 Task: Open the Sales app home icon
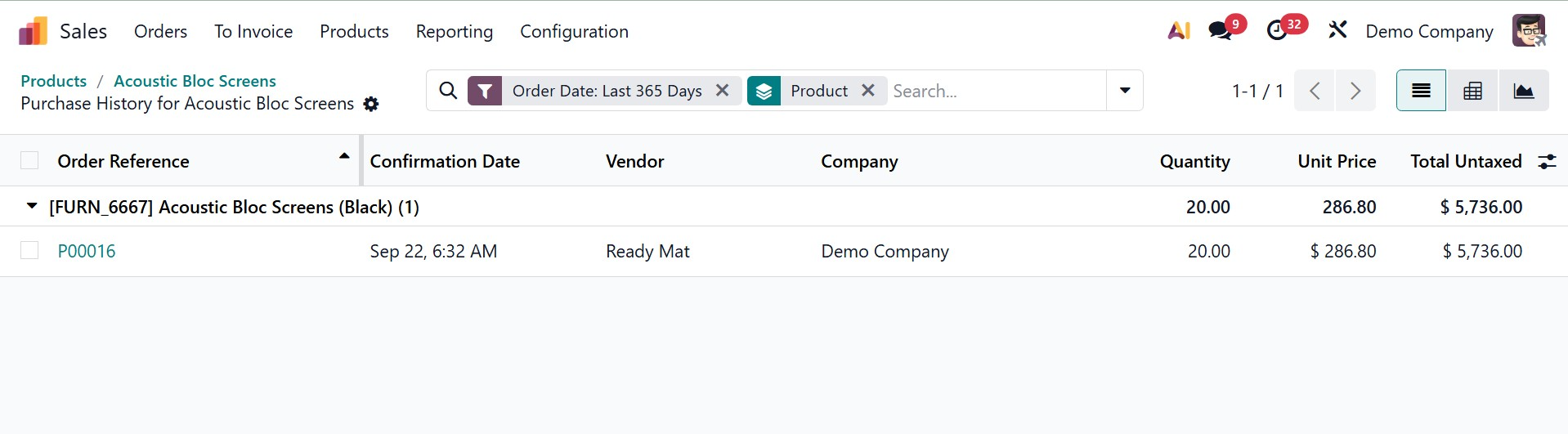click(33, 32)
